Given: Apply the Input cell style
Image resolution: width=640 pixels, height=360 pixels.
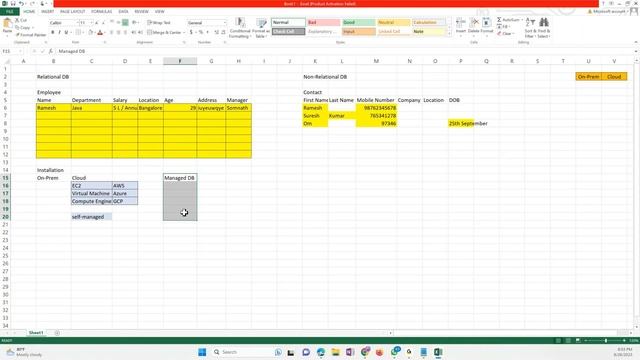Looking at the screenshot, I should point(358,31).
